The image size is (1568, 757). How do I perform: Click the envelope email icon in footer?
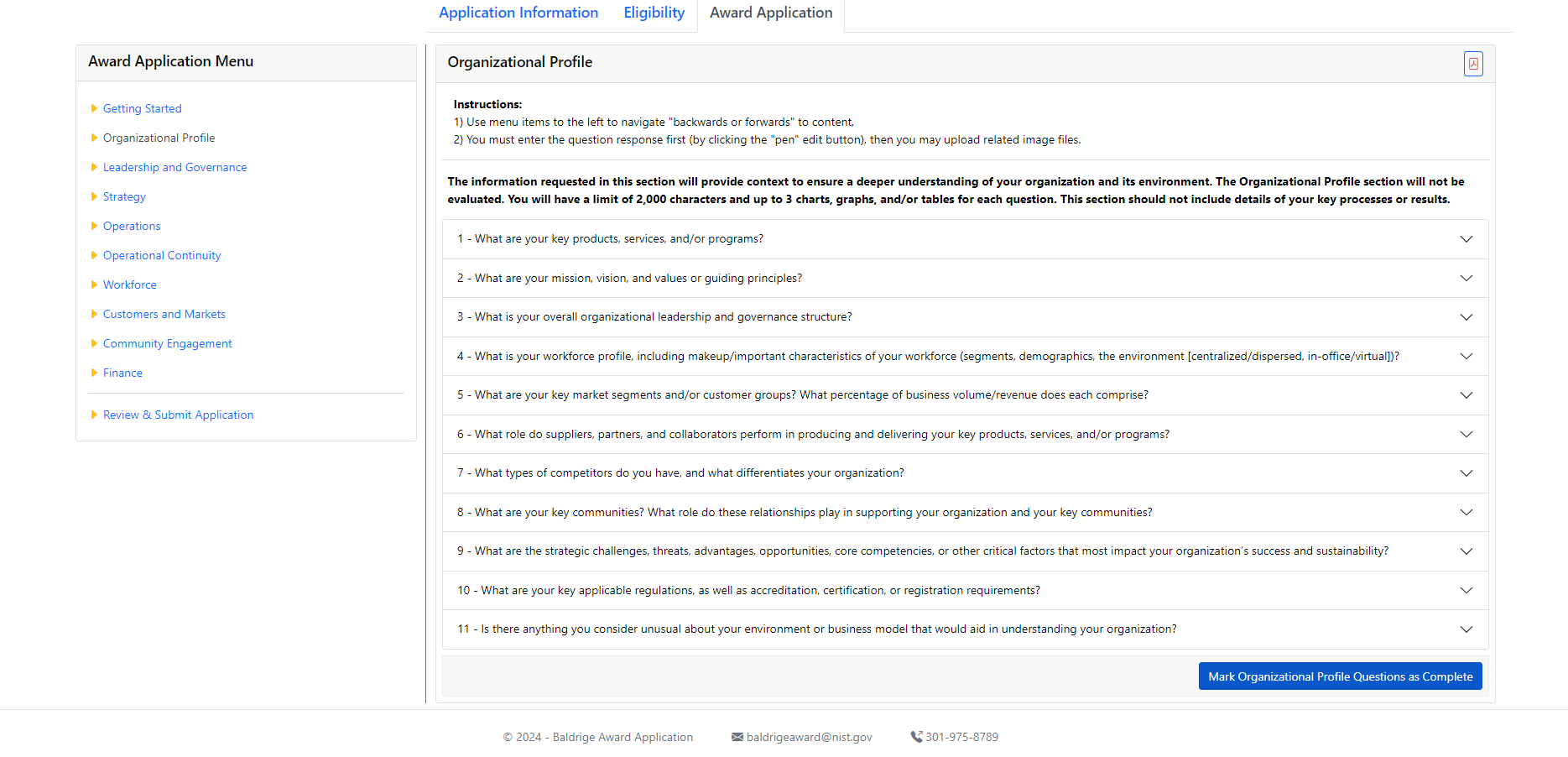point(737,737)
